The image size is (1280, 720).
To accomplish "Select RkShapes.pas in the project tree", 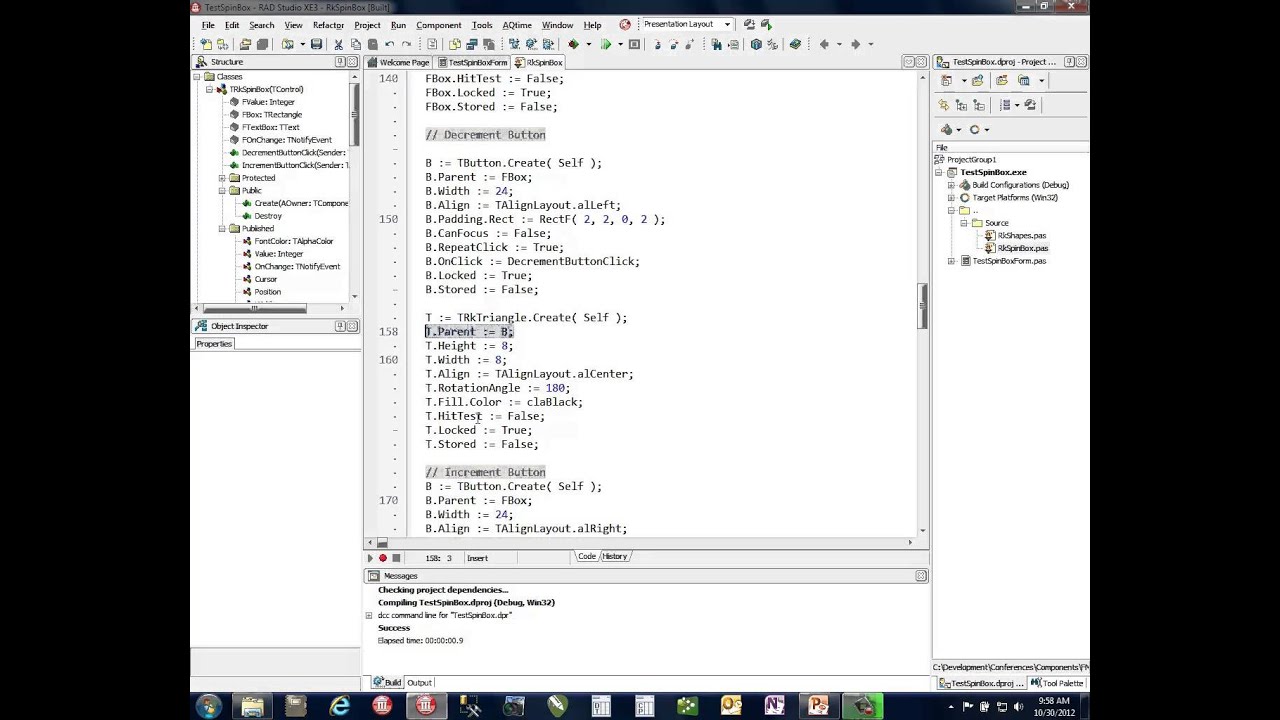I will 1021,236.
